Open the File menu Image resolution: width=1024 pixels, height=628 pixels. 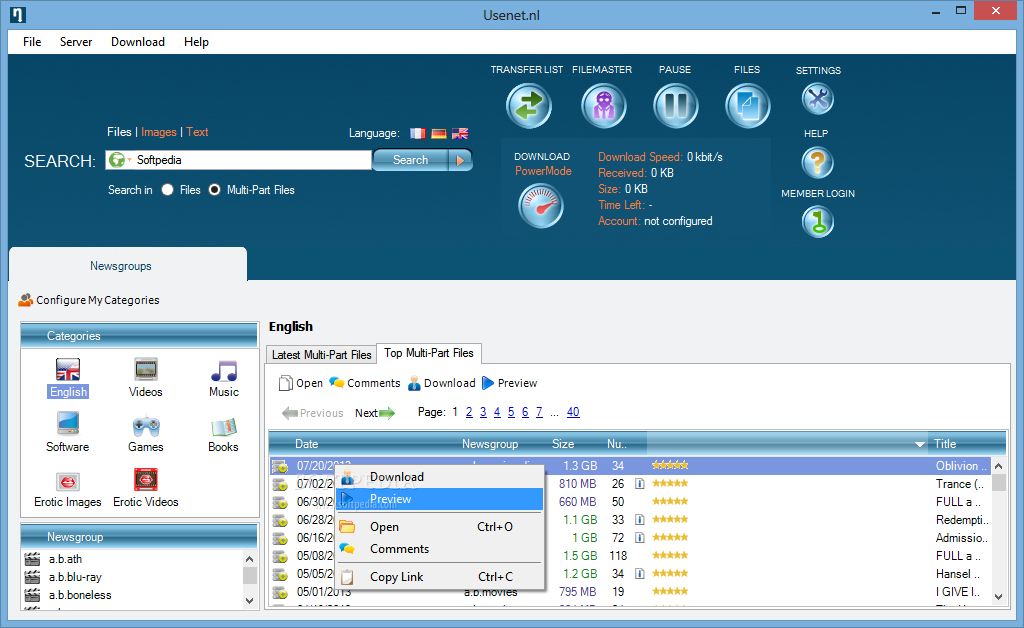(32, 42)
